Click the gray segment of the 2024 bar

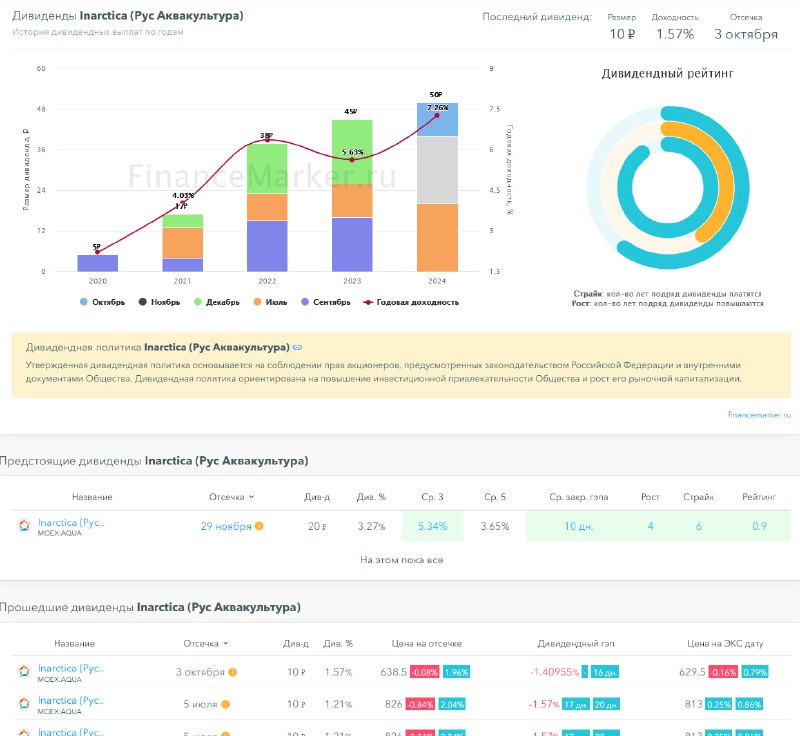coord(437,170)
